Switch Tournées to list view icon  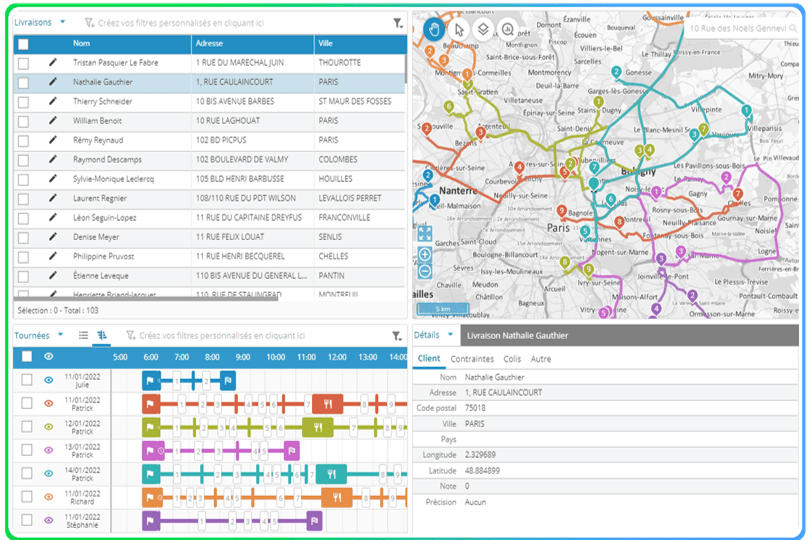83,335
